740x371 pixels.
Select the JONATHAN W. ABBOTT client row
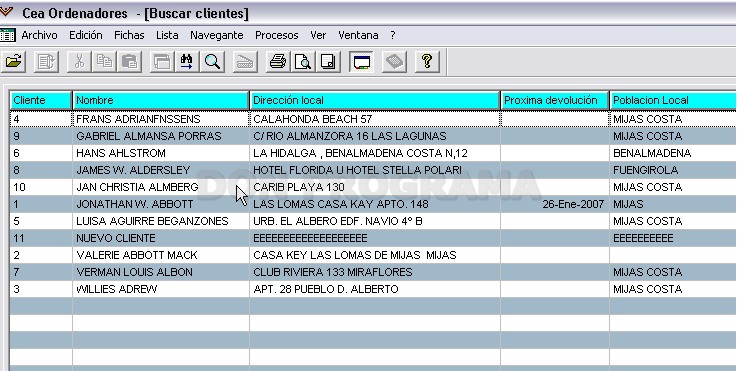pyautogui.click(x=373, y=204)
